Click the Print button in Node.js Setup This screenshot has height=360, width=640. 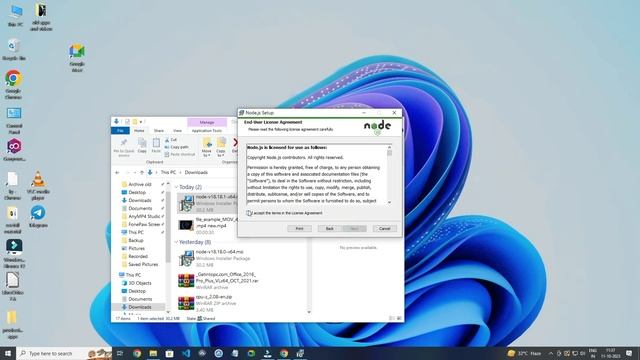coord(299,229)
